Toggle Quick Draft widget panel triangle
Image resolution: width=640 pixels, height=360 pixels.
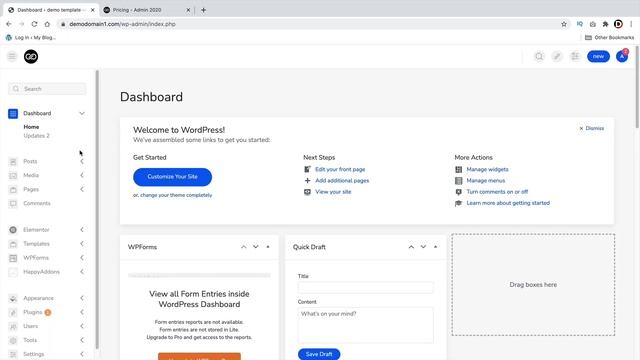tap(436, 247)
